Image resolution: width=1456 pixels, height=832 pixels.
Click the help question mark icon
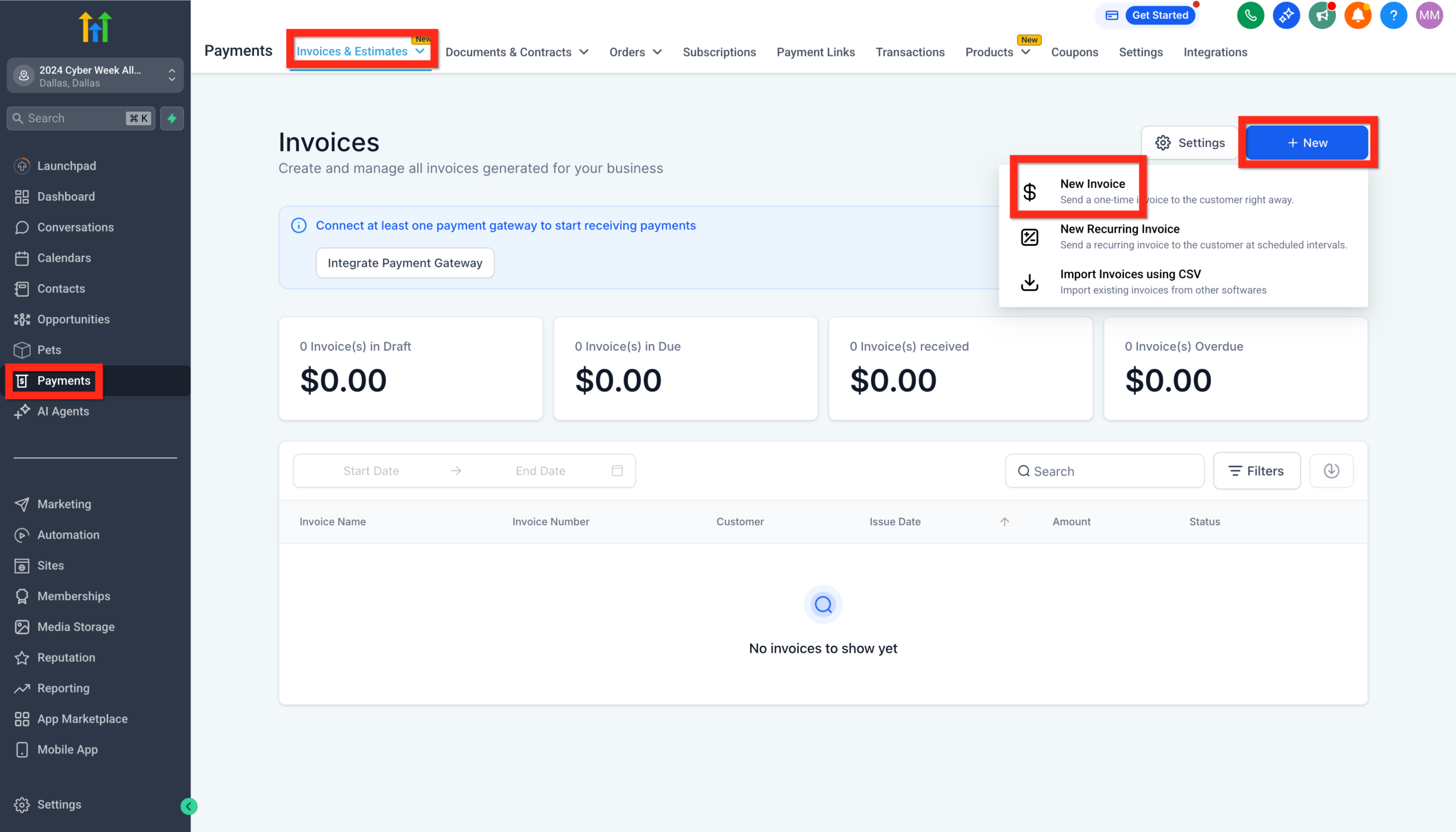point(1393,15)
